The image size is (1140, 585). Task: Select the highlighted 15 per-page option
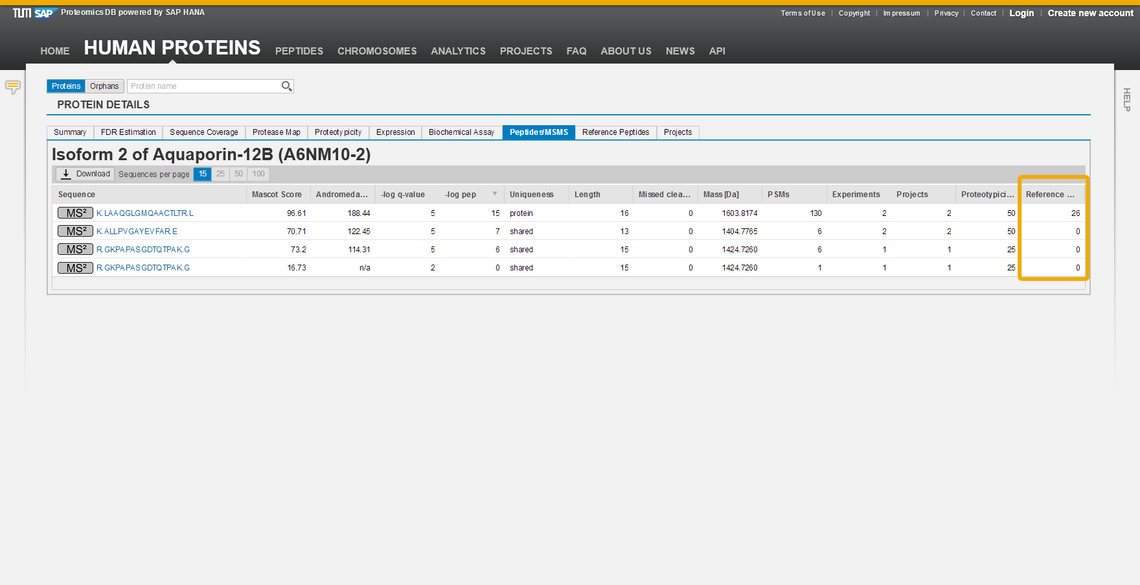pos(202,172)
